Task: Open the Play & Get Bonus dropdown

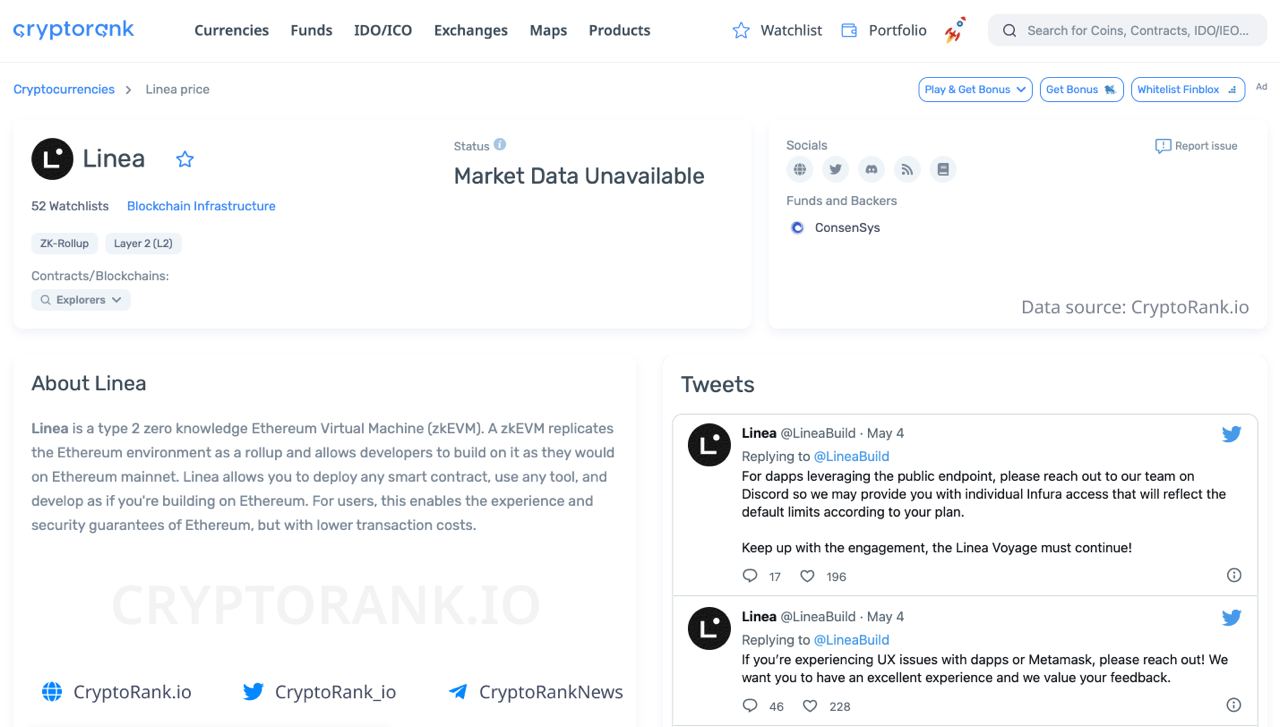Action: (x=975, y=90)
